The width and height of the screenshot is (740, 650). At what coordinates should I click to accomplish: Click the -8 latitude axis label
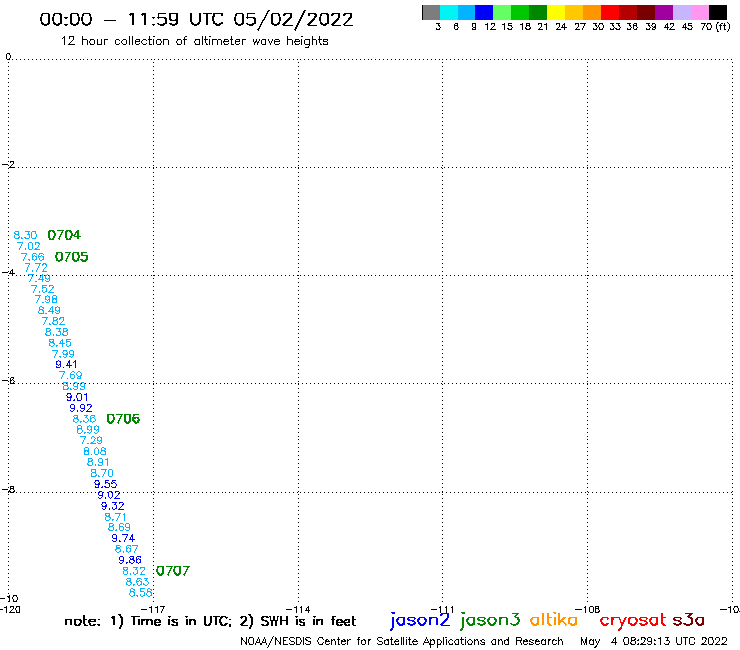8,490
